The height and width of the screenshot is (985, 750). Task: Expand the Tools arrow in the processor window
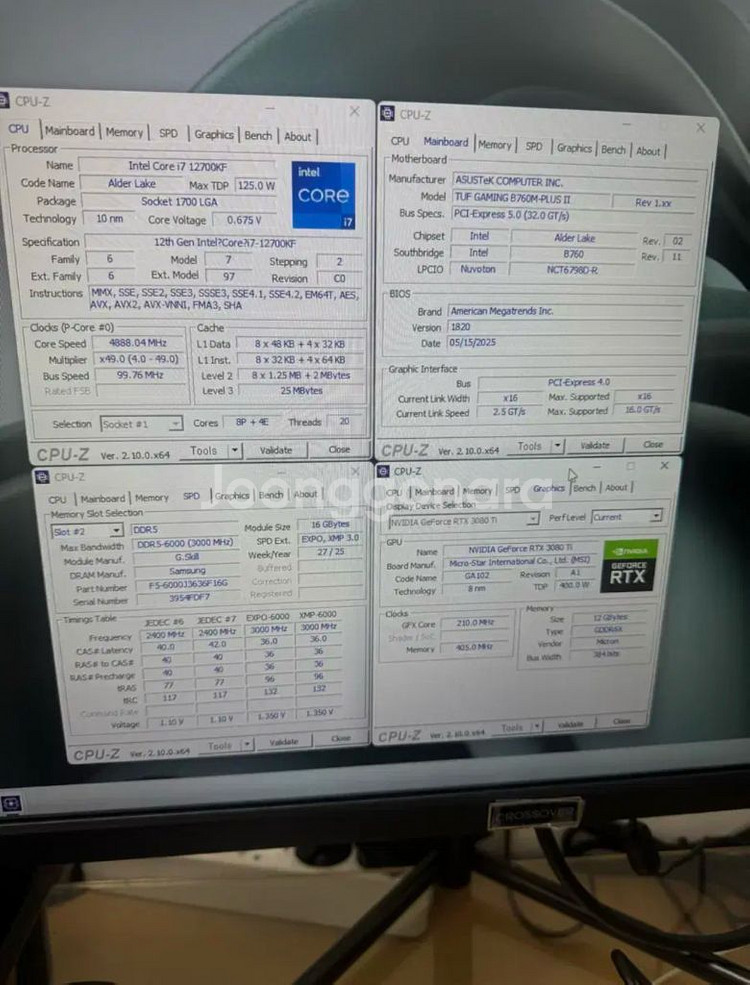pos(235,450)
